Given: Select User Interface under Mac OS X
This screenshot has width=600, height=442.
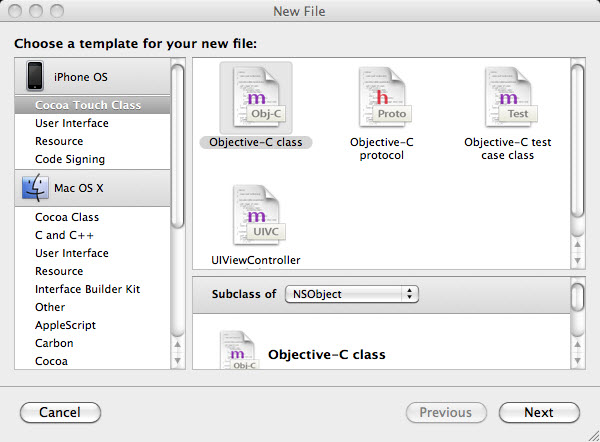Looking at the screenshot, I should 92,253.
